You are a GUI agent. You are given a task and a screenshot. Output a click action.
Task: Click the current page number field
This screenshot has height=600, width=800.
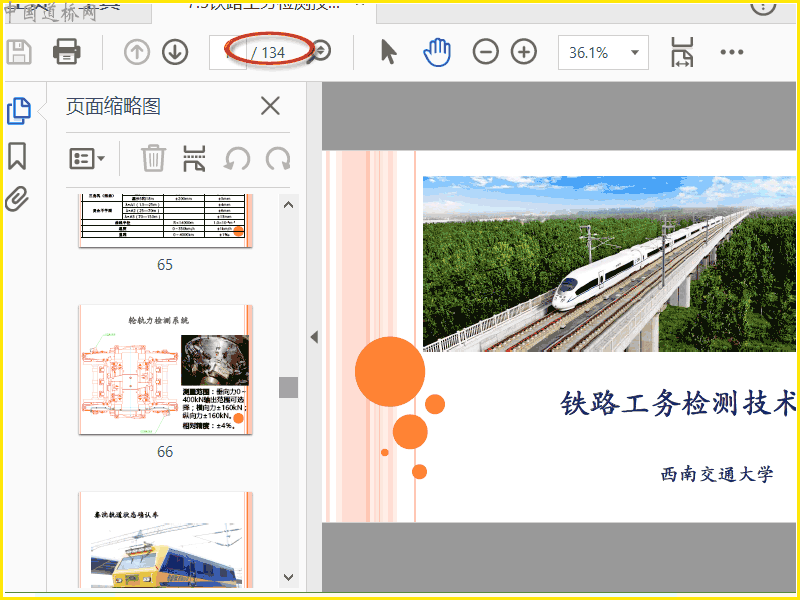228,52
